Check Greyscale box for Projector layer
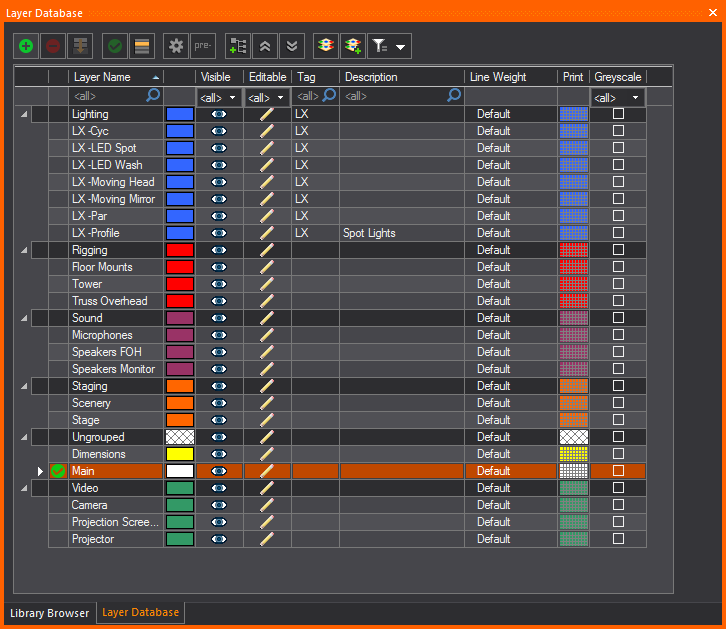 coord(618,539)
